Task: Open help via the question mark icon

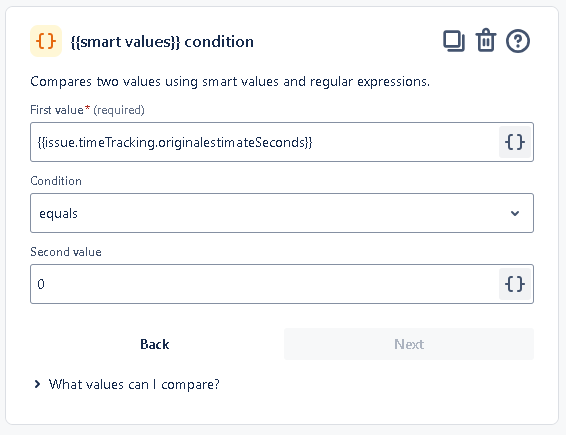Action: click(x=518, y=41)
